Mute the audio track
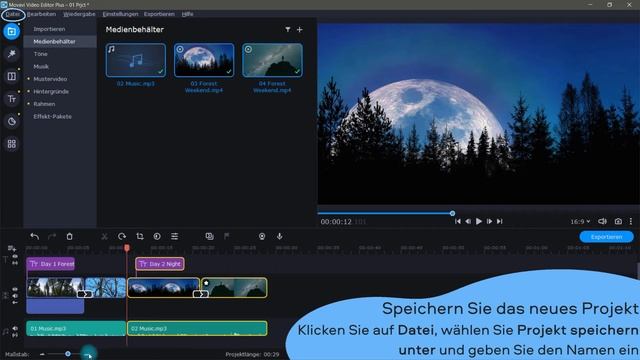 tap(15, 328)
